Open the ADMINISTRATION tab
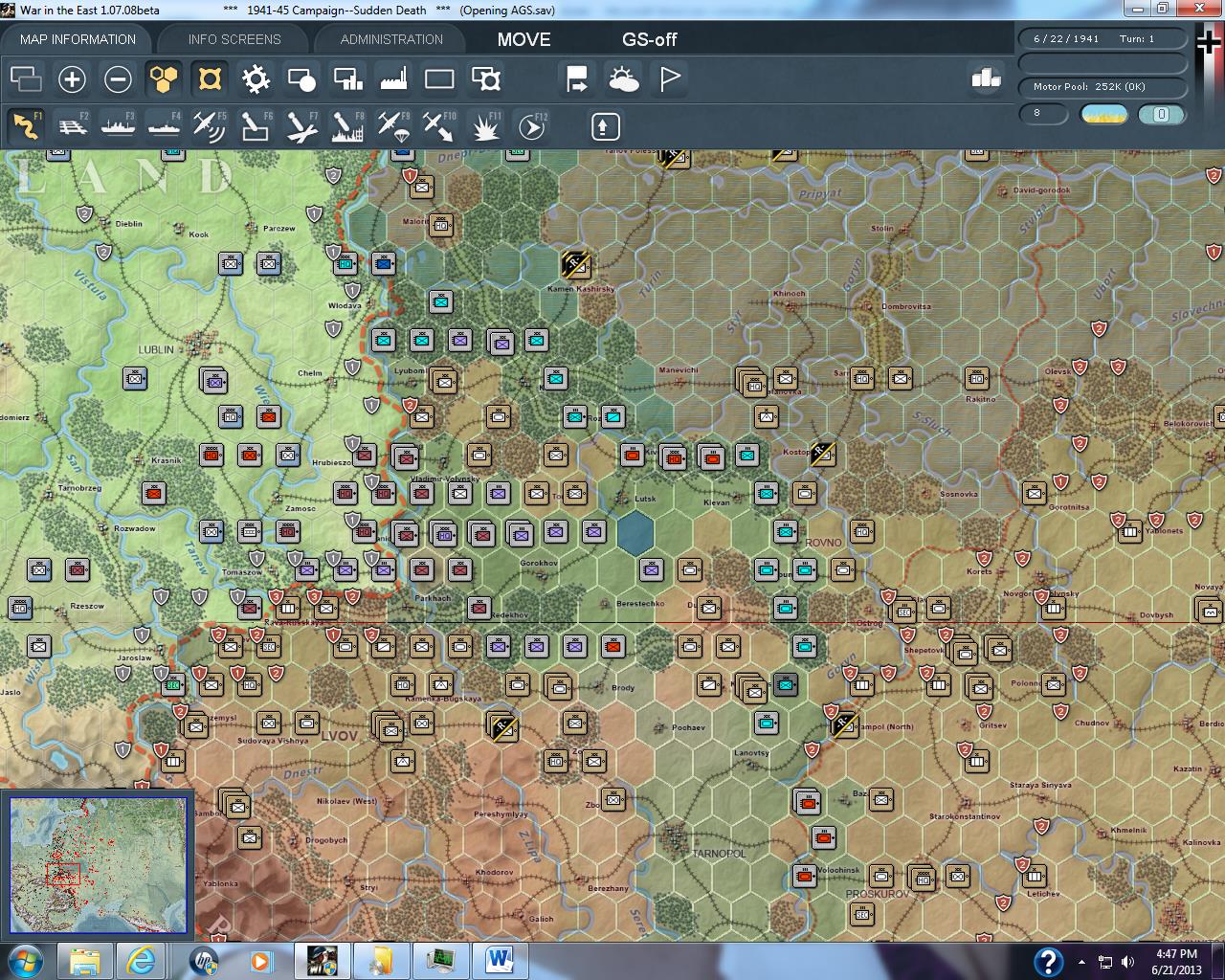1225x980 pixels. pos(391,39)
